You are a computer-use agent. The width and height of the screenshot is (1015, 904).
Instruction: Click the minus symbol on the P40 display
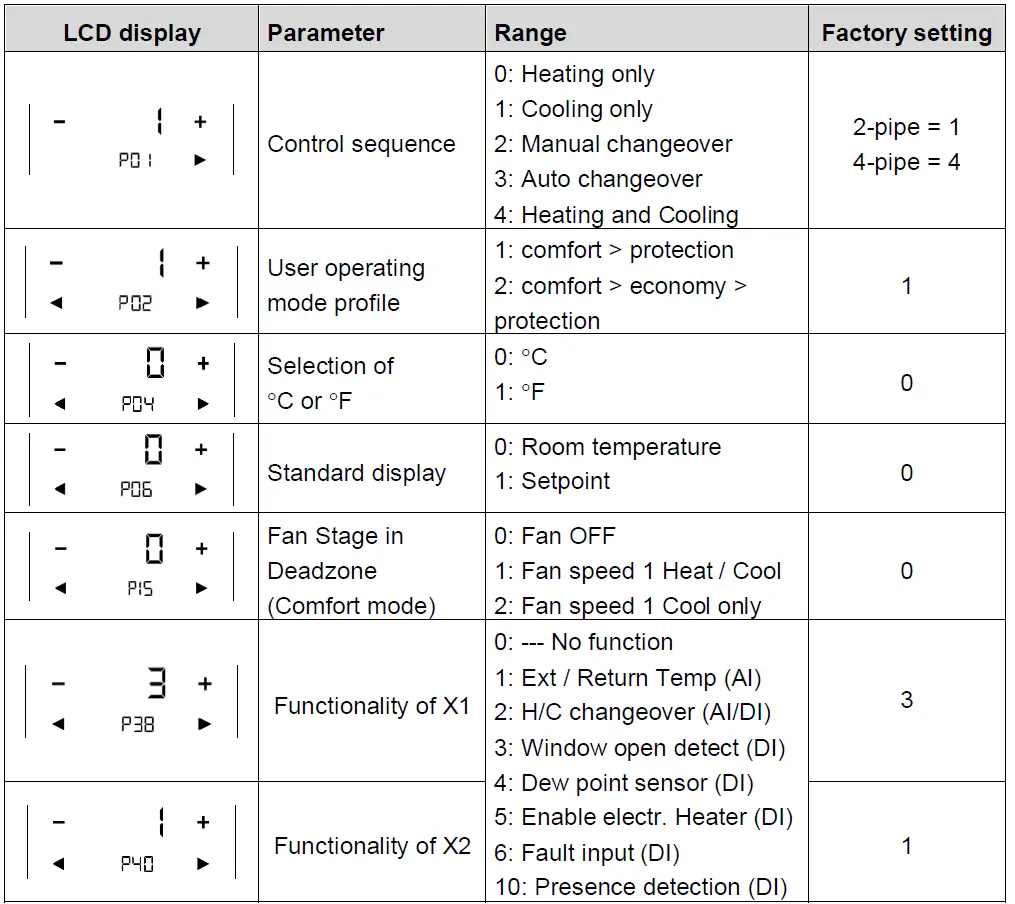[59, 822]
